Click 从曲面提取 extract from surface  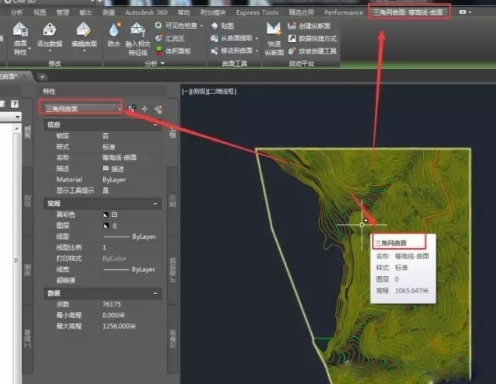coord(232,39)
